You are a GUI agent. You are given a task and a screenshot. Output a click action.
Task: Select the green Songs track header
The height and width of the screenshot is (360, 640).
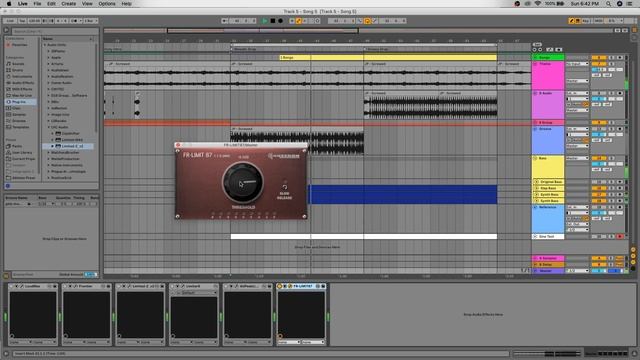point(548,58)
